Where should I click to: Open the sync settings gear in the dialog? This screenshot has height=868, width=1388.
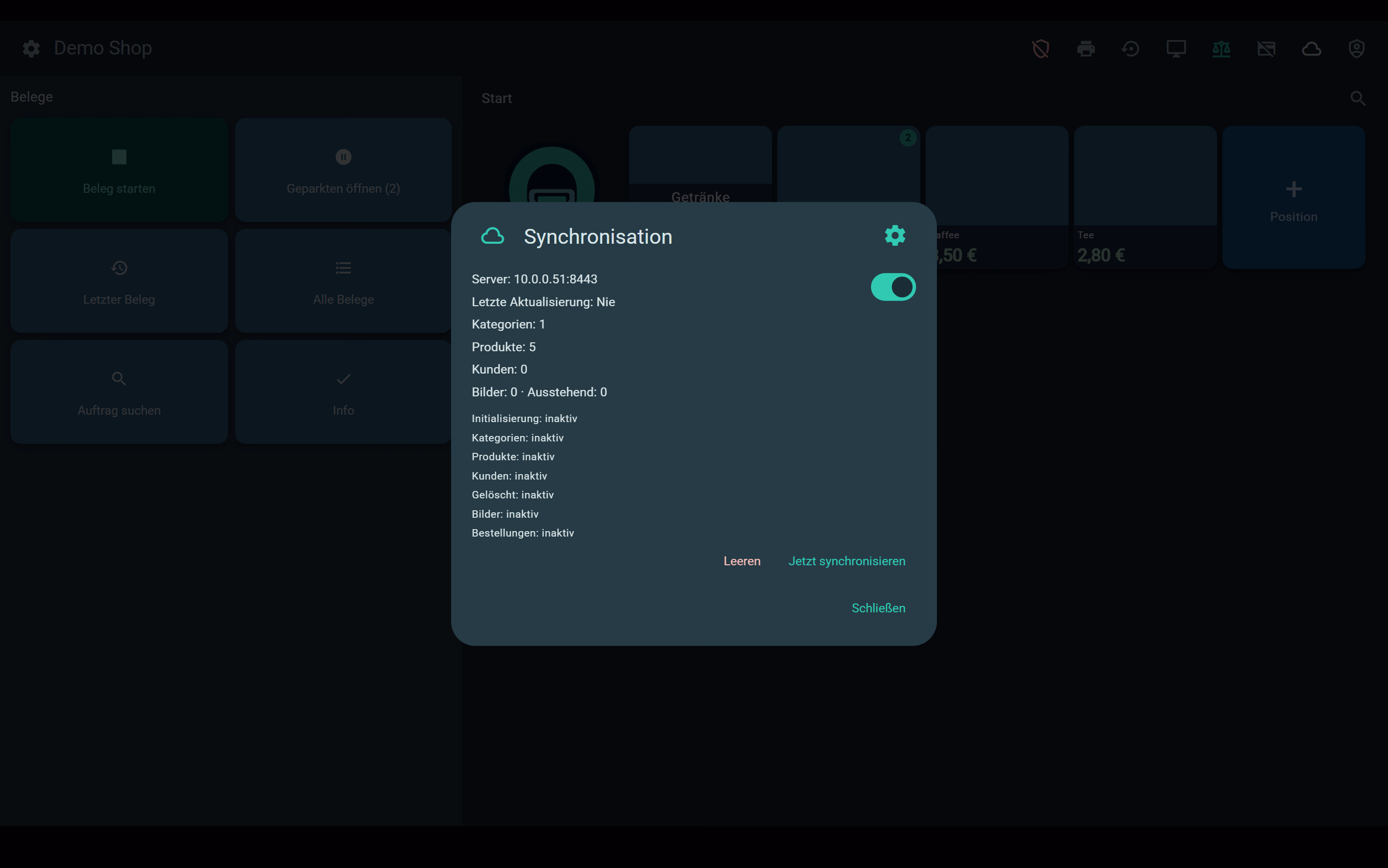(895, 235)
